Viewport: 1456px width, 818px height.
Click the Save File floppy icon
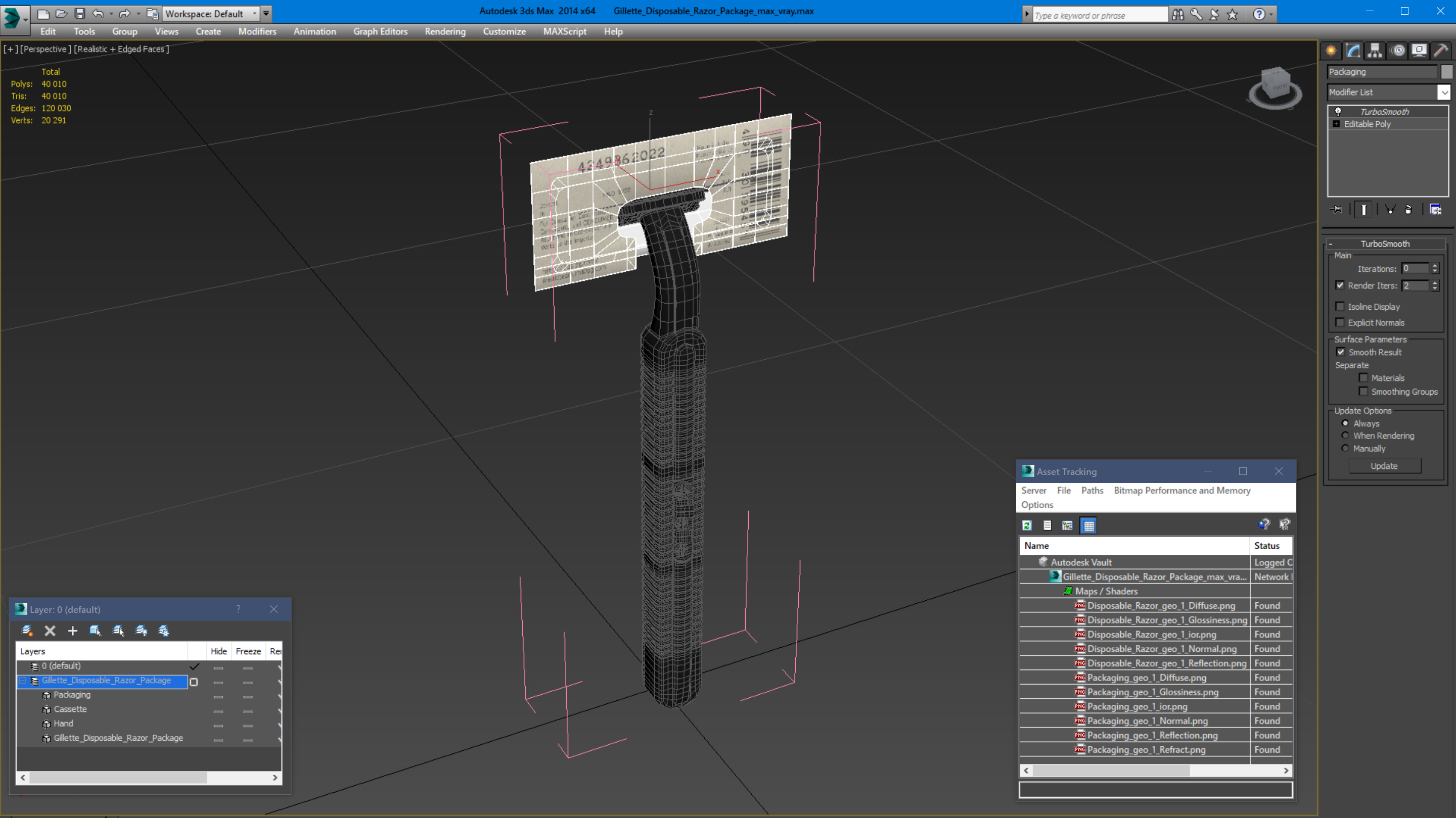(x=80, y=14)
